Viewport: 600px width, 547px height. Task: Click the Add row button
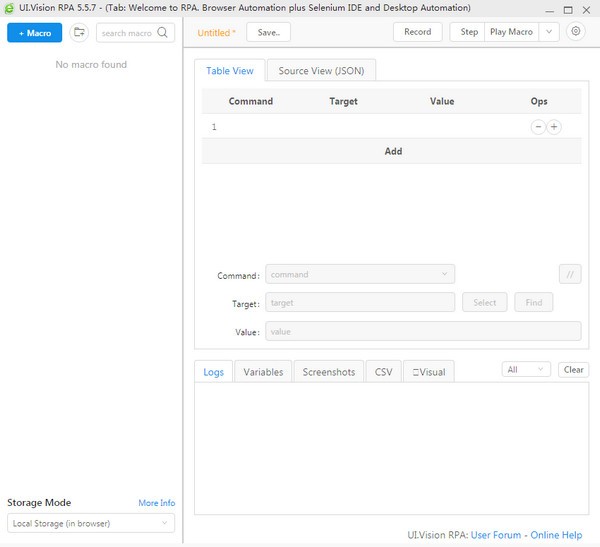coord(391,151)
